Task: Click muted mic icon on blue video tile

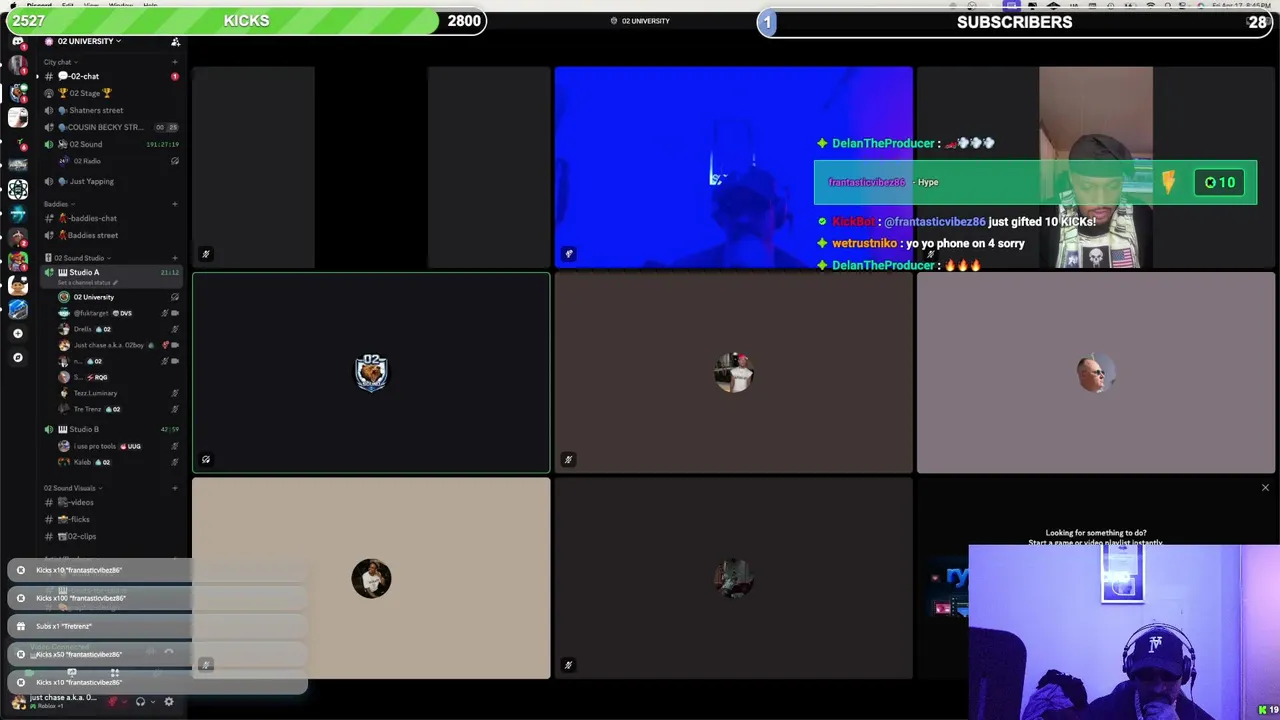Action: [x=569, y=254]
